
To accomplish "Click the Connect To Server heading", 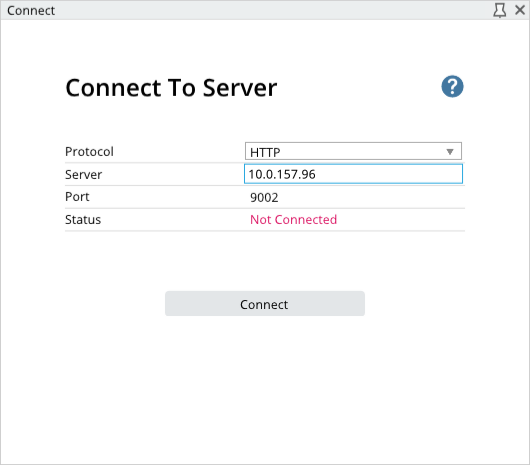I will 171,88.
